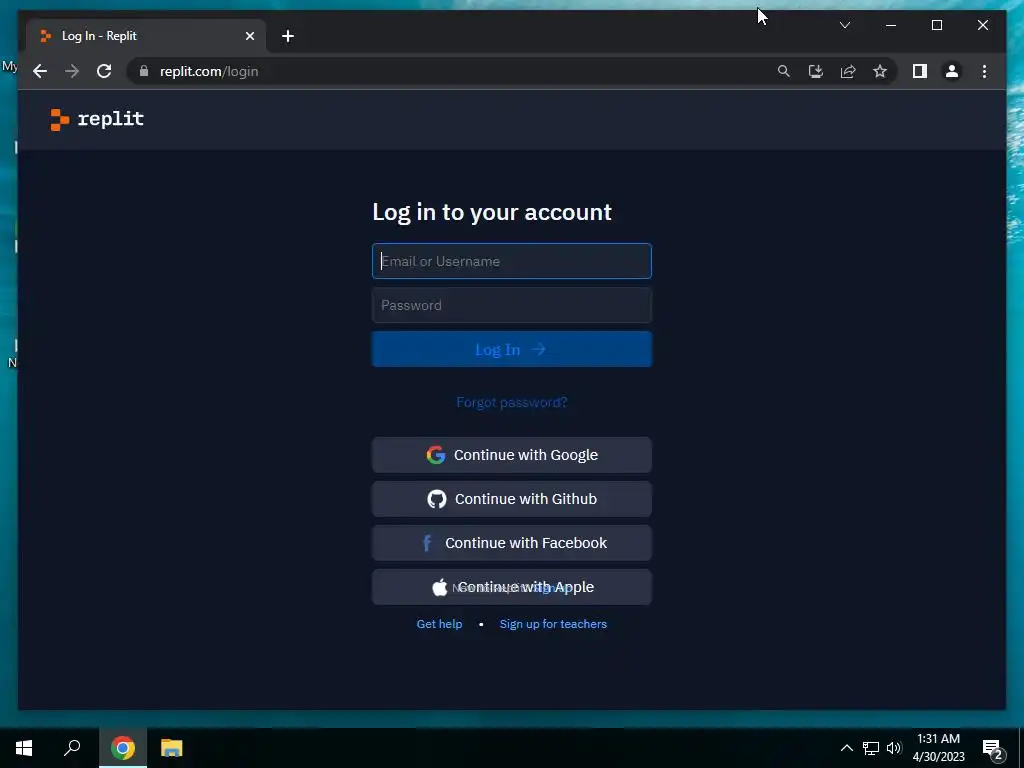Image resolution: width=1024 pixels, height=768 pixels.
Task: Click the address bar URL replit.com/login
Action: pyautogui.click(x=209, y=71)
